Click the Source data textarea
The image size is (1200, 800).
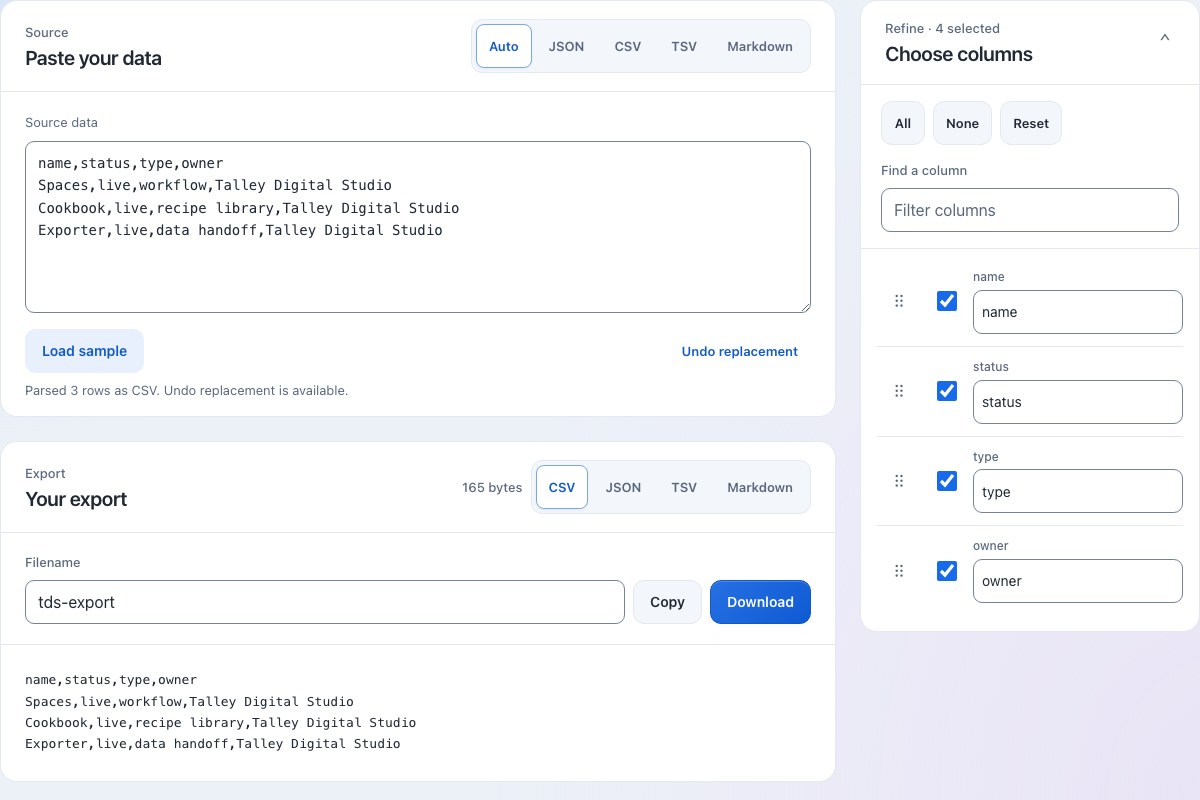point(418,227)
